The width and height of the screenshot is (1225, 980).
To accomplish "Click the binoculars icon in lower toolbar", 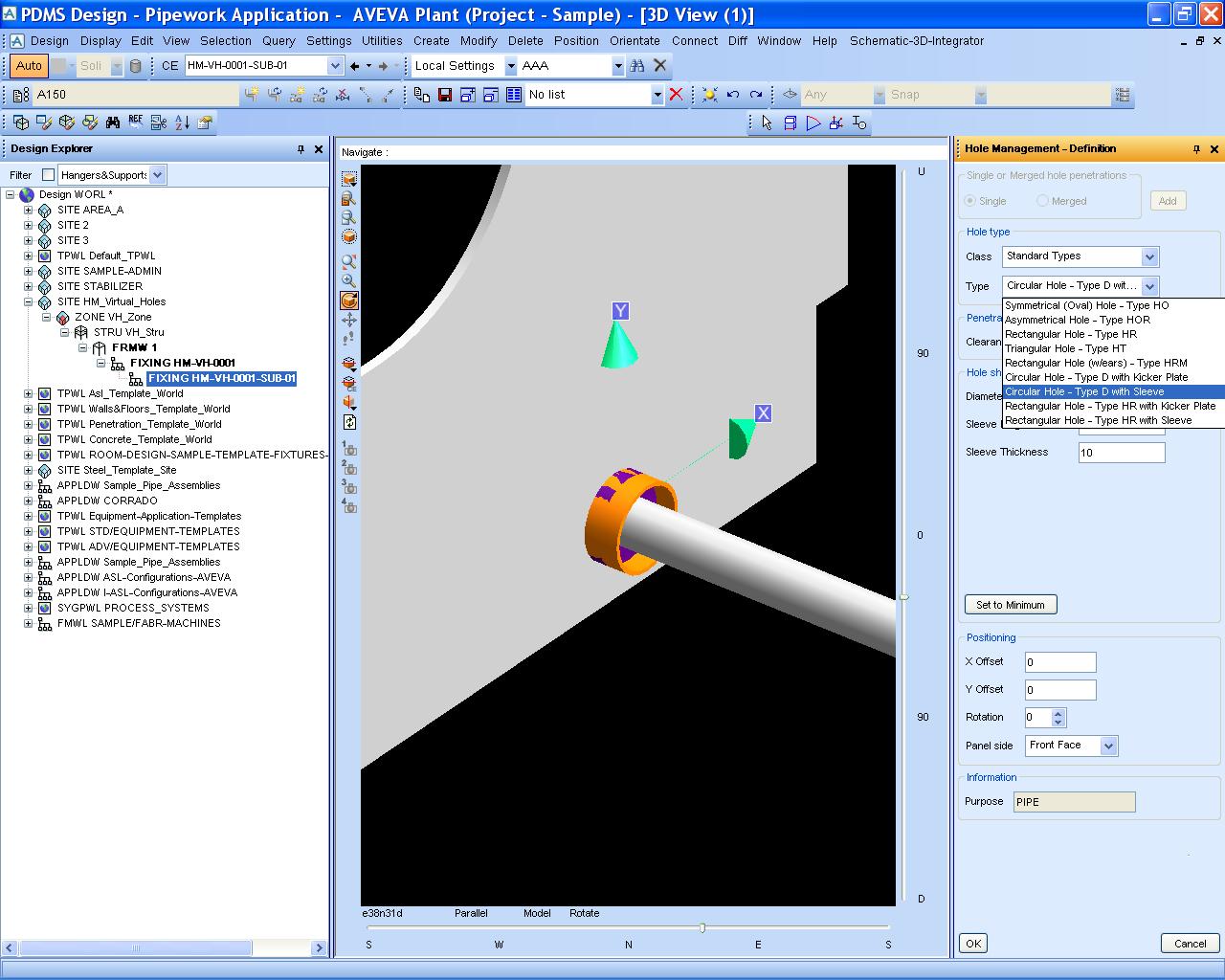I will pyautogui.click(x=113, y=122).
